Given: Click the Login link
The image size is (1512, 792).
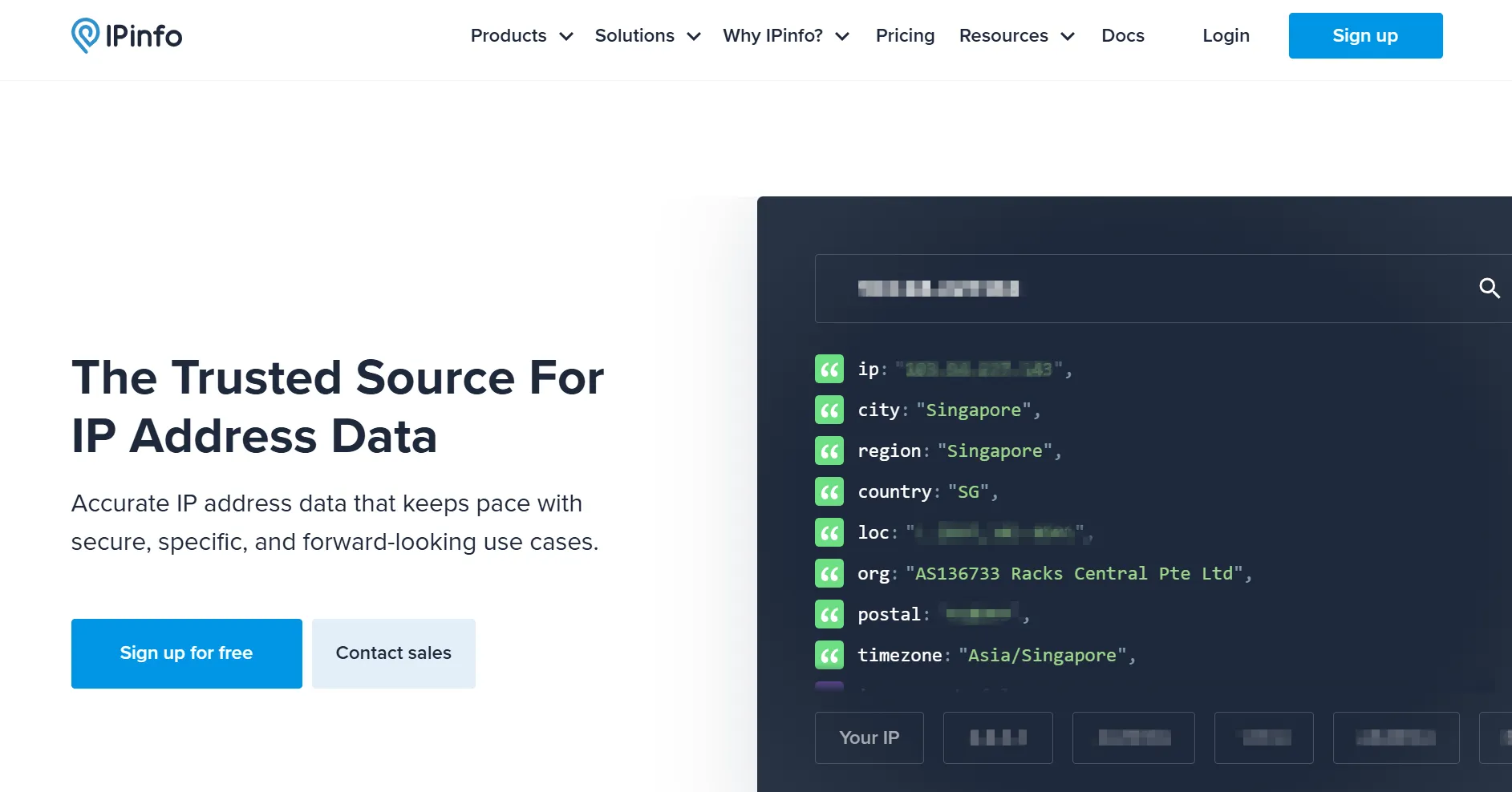Looking at the screenshot, I should 1226,36.
